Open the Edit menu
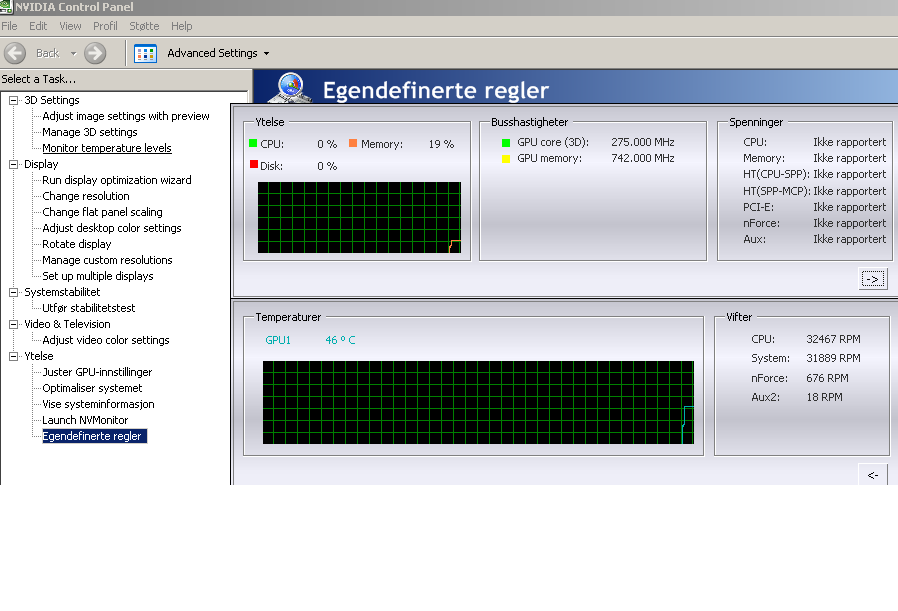This screenshot has height=611, width=898. point(38,26)
